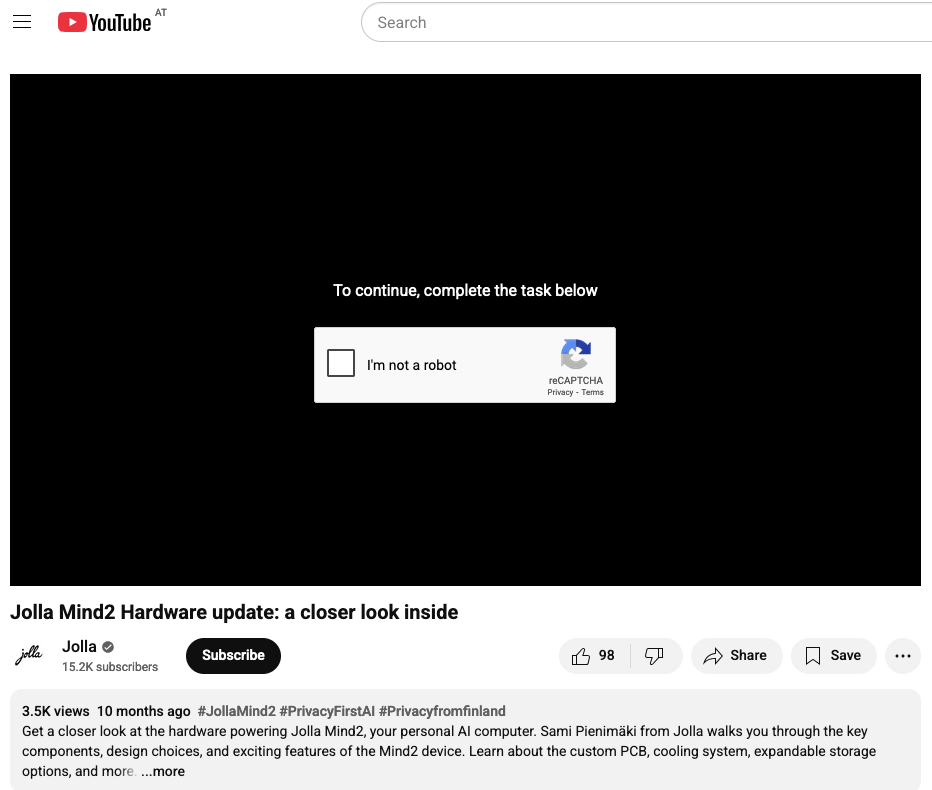
Task: Click the reCAPTCHA logo
Action: click(x=575, y=355)
